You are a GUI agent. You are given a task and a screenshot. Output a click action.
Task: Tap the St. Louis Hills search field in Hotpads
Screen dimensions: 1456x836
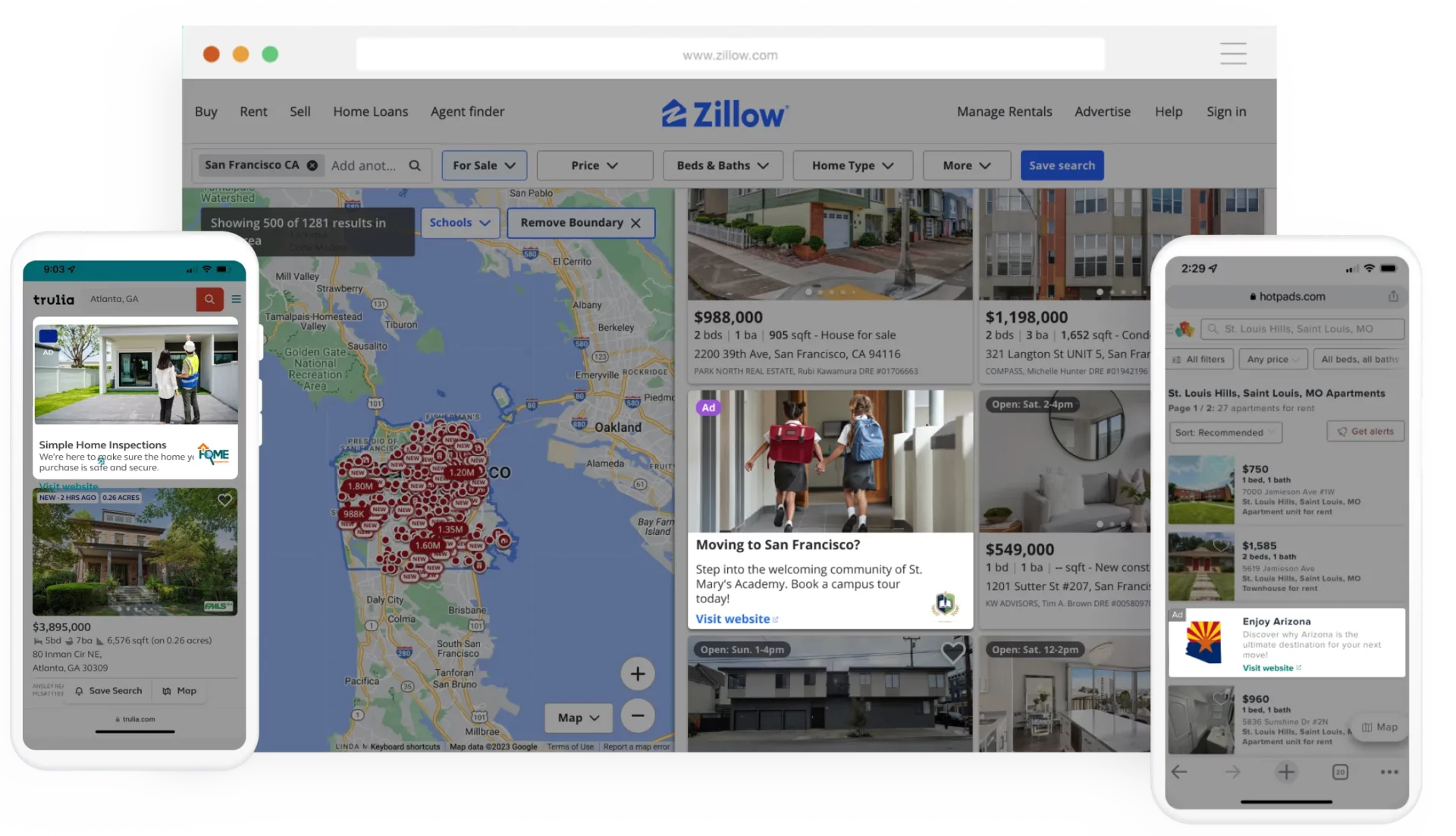[x=1302, y=329]
